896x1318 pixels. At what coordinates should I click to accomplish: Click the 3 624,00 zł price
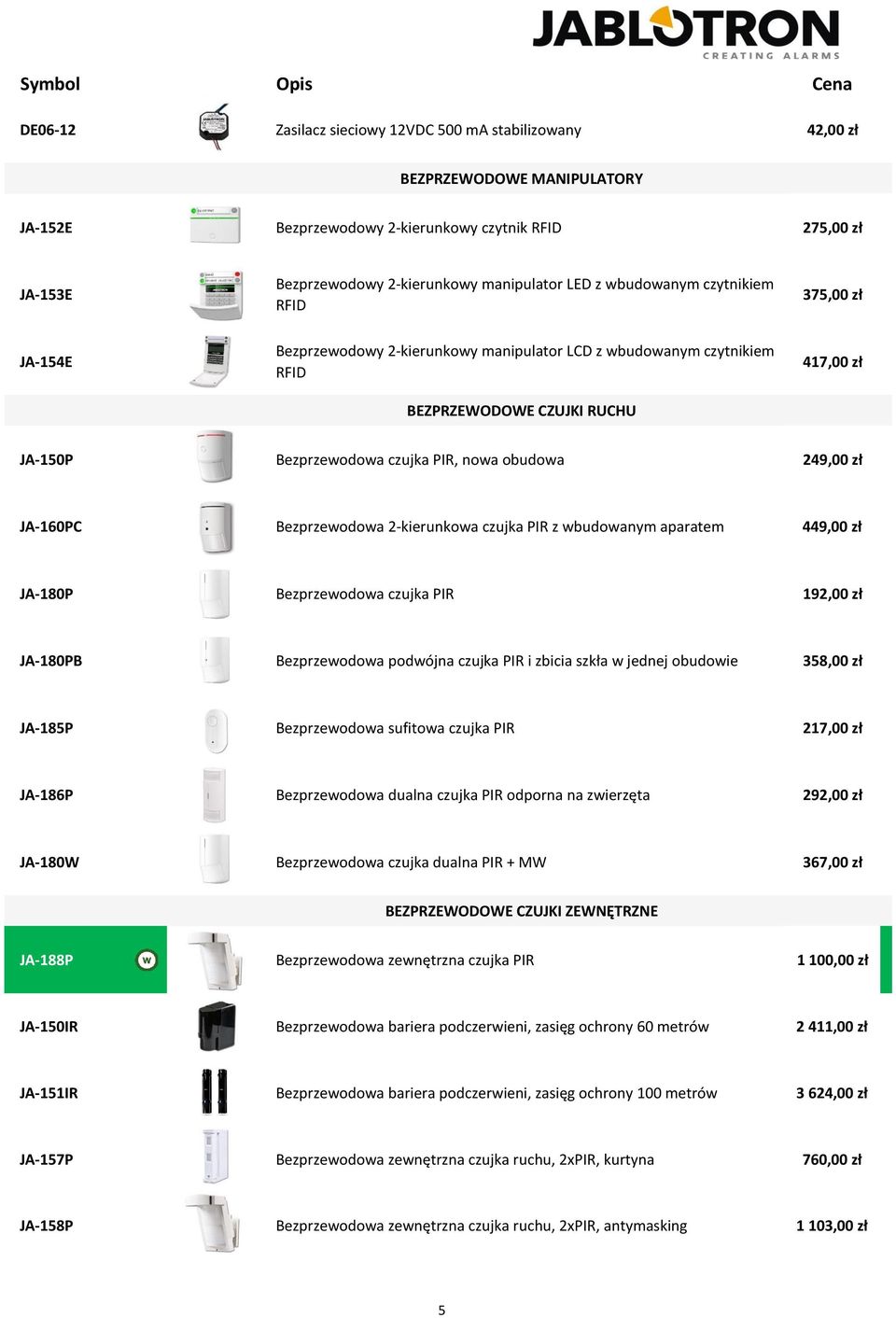tap(832, 1093)
